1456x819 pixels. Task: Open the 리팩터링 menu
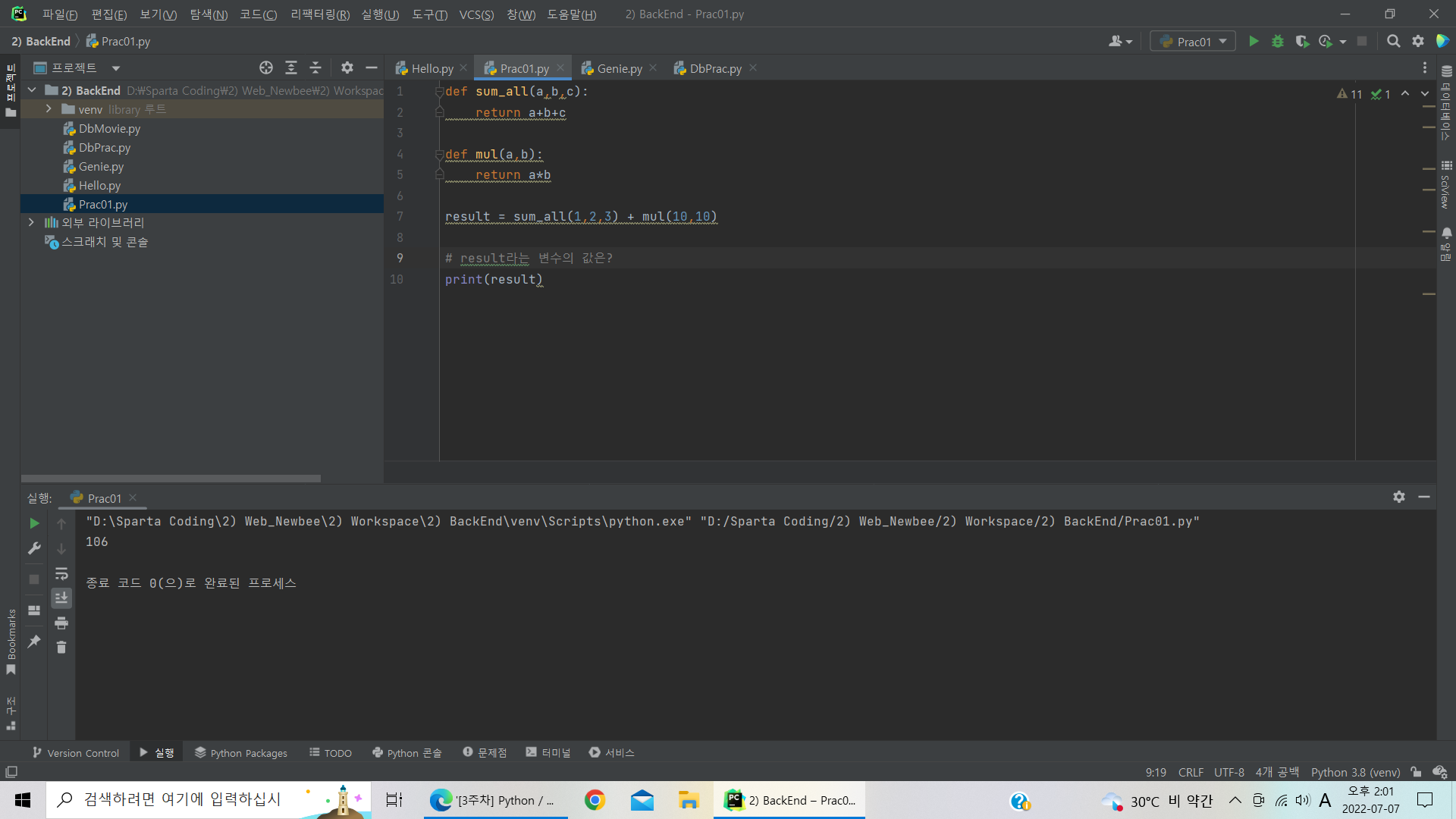(x=319, y=14)
